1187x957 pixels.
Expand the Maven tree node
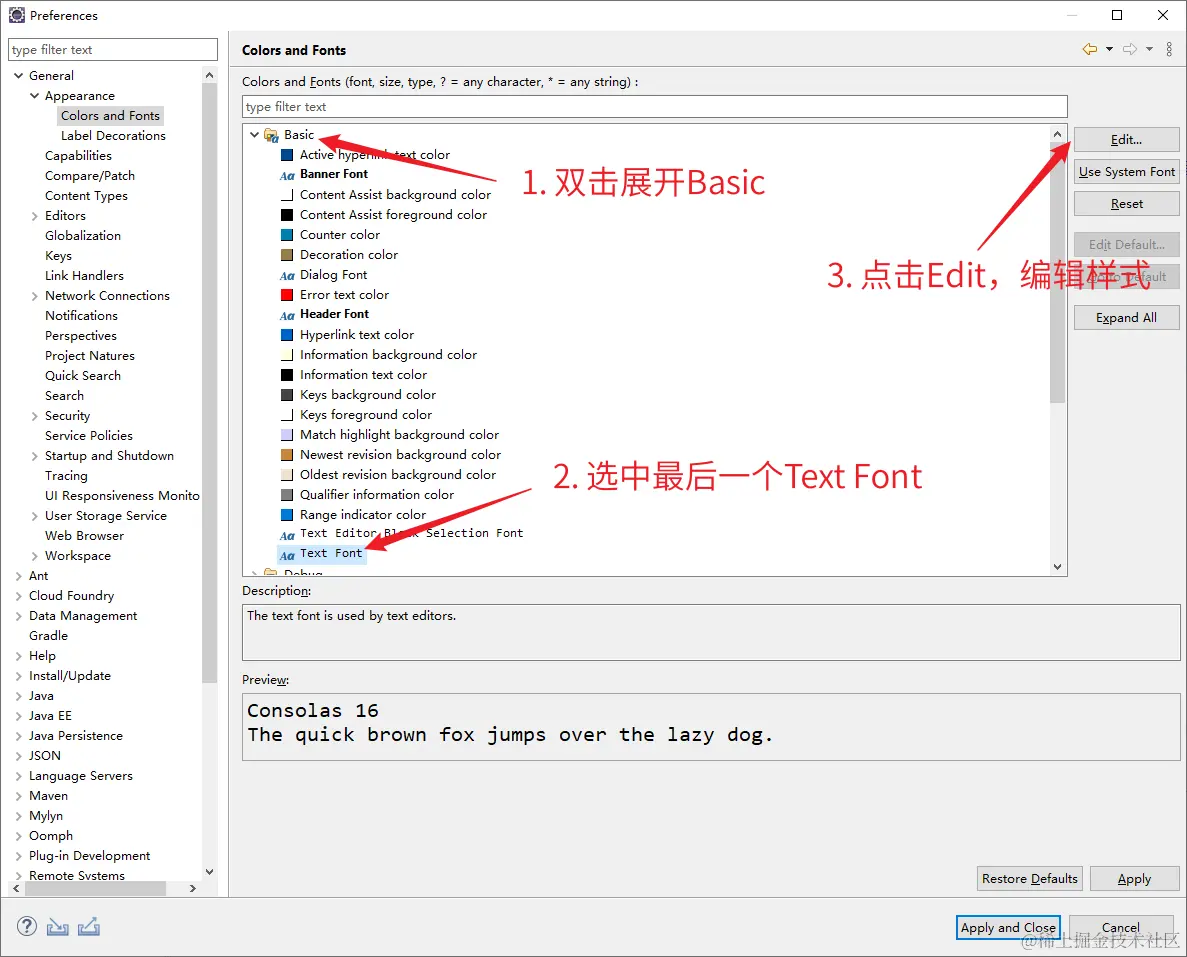coord(18,796)
